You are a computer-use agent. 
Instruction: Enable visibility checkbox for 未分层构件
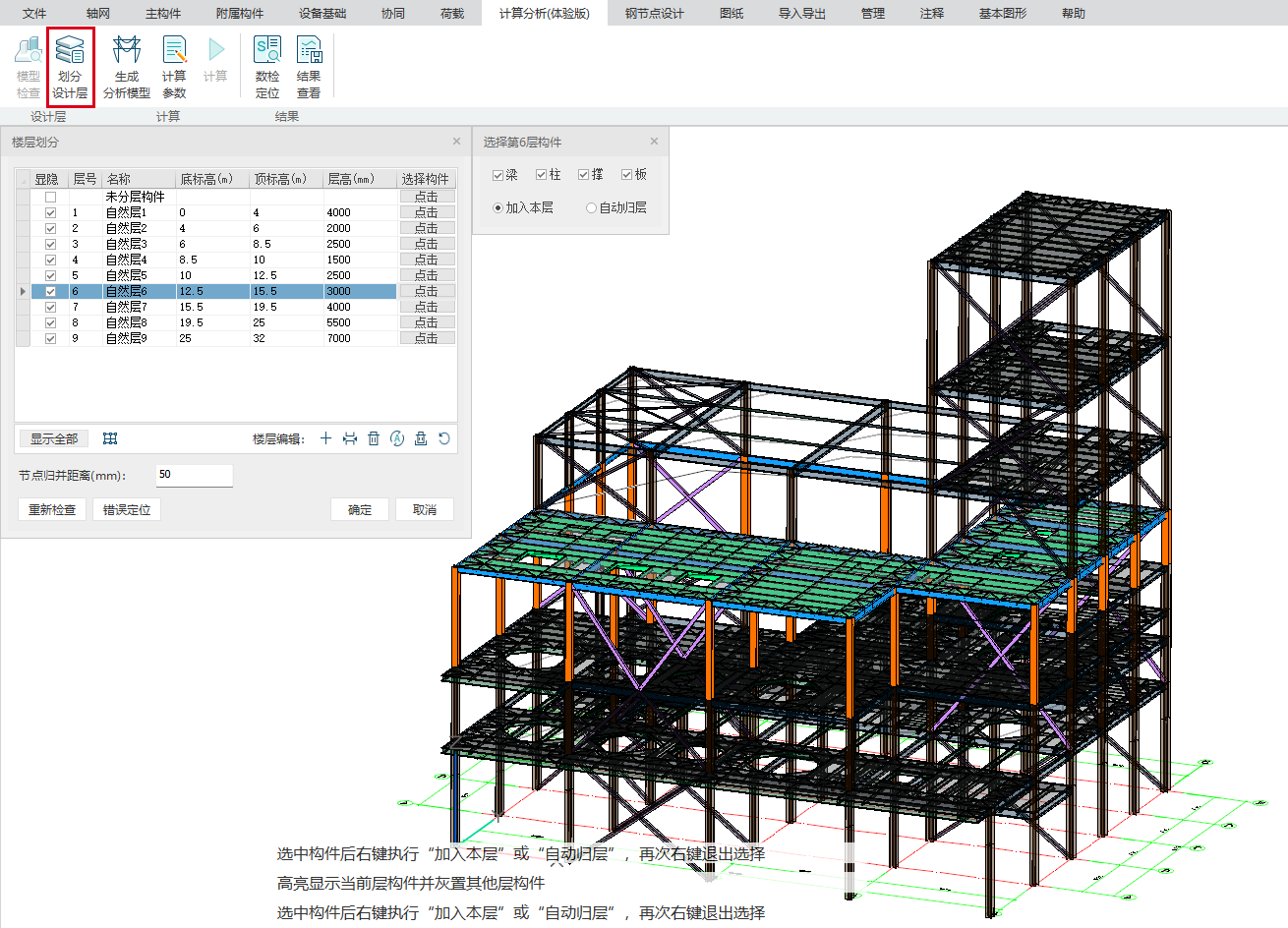pos(50,197)
